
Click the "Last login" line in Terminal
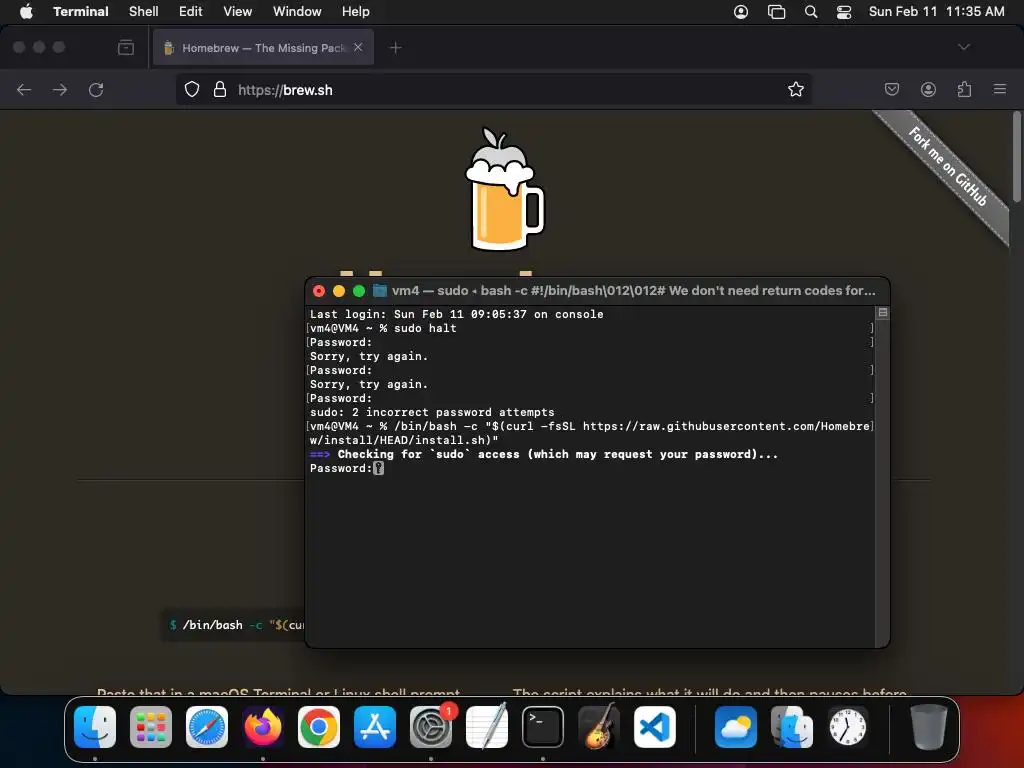pyautogui.click(x=456, y=314)
